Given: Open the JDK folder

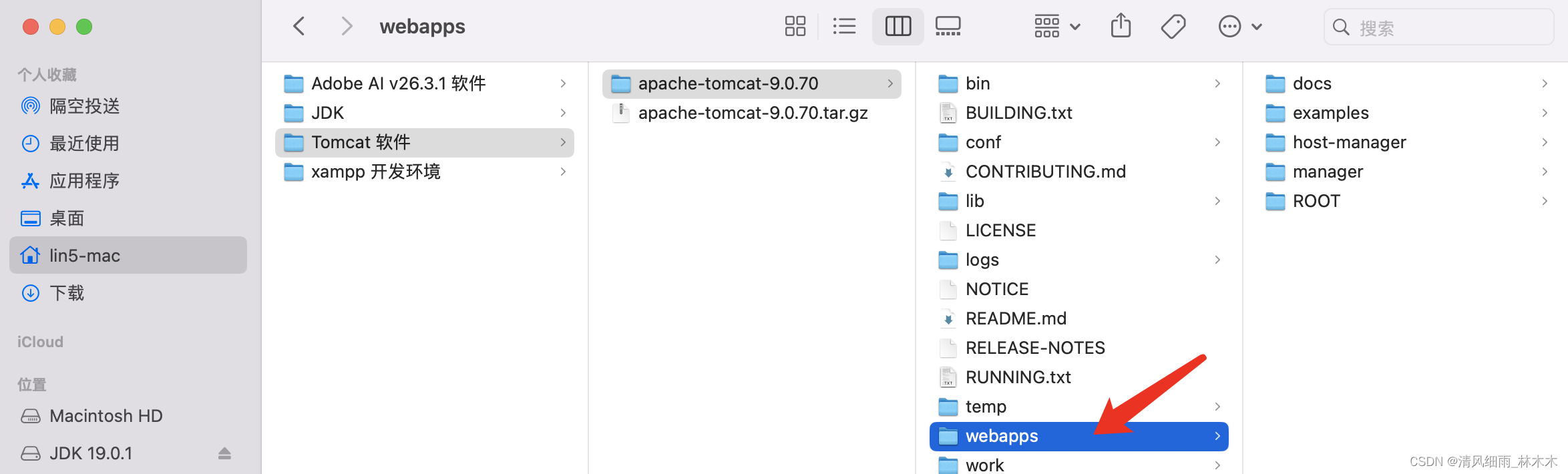Looking at the screenshot, I should [327, 113].
